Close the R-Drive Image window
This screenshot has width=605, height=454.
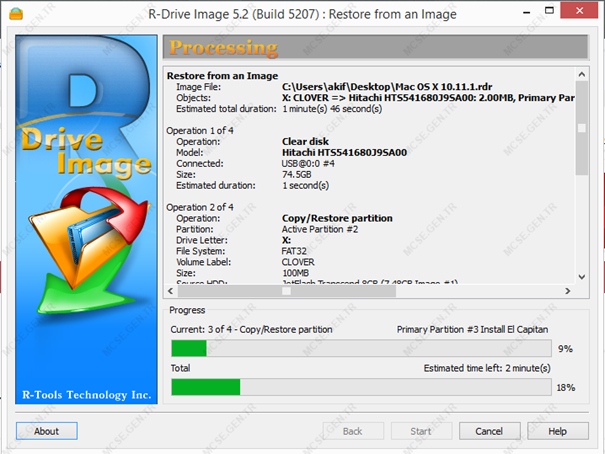(579, 10)
